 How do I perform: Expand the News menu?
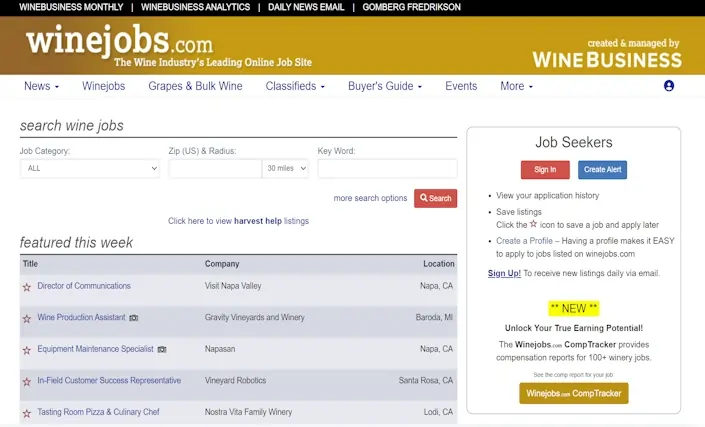click(41, 86)
